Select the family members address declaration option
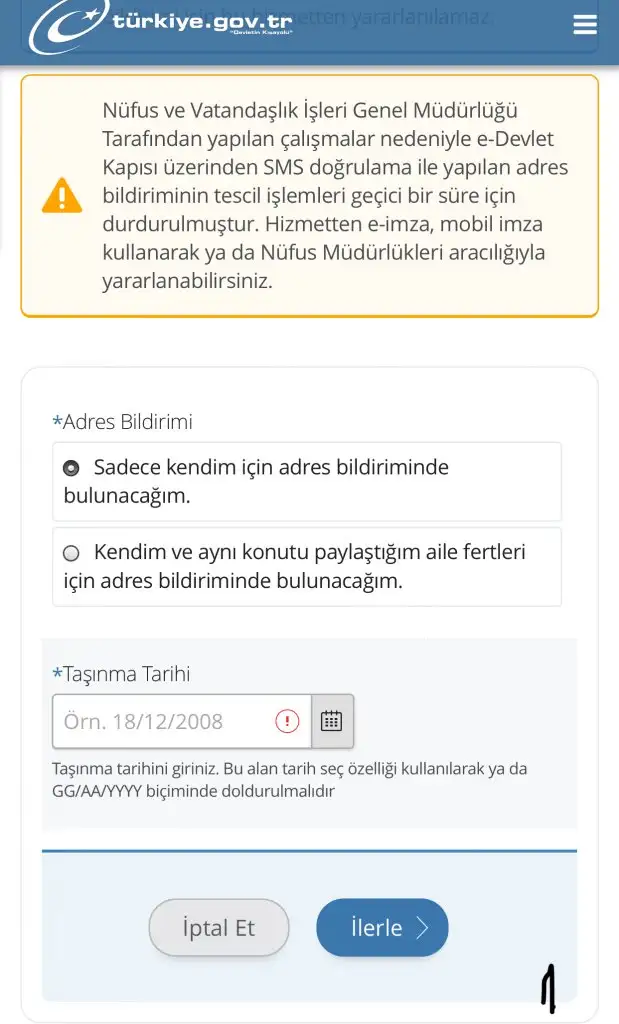This screenshot has height=1024, width=619. click(x=72, y=552)
